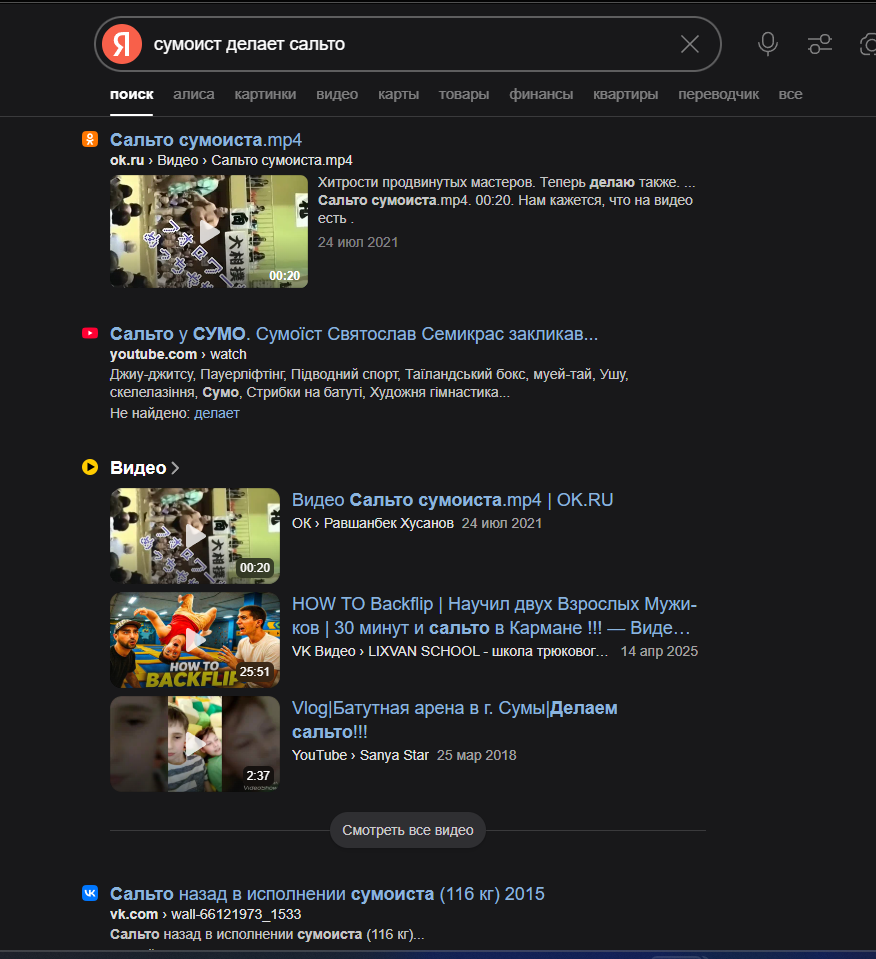Screen dimensions: 876x959
Task: Open the все tab to see more categories
Action: point(790,93)
